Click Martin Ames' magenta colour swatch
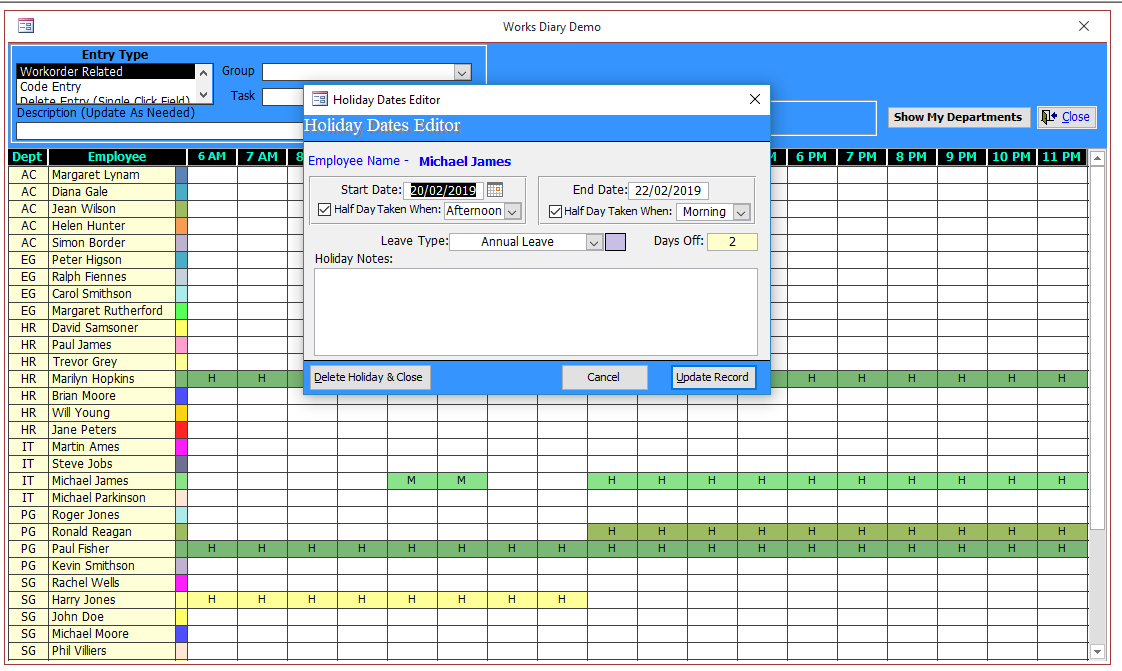Screen dimensions: 1122x671 (x=182, y=447)
